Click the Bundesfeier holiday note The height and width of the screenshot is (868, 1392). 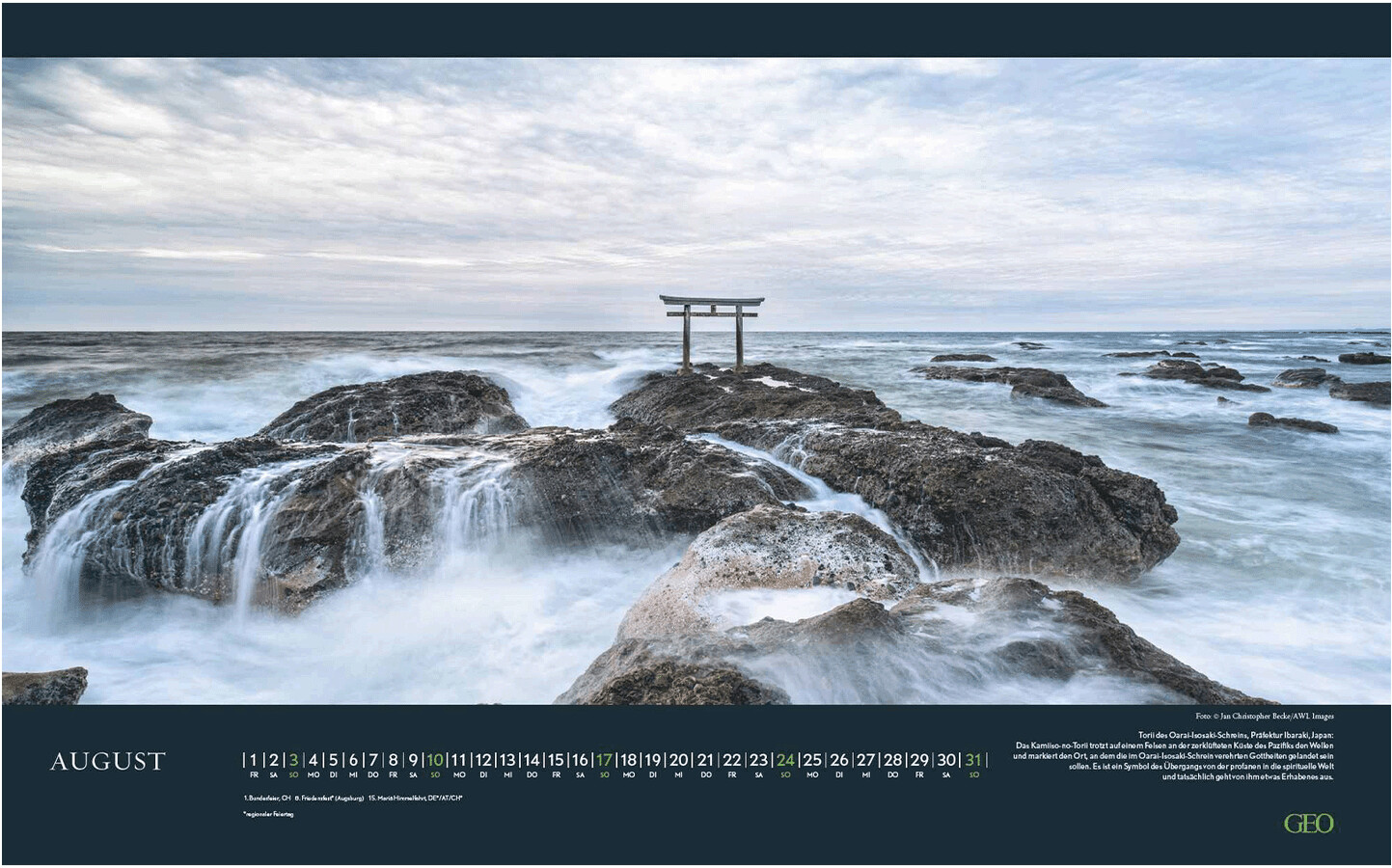[x=267, y=798]
